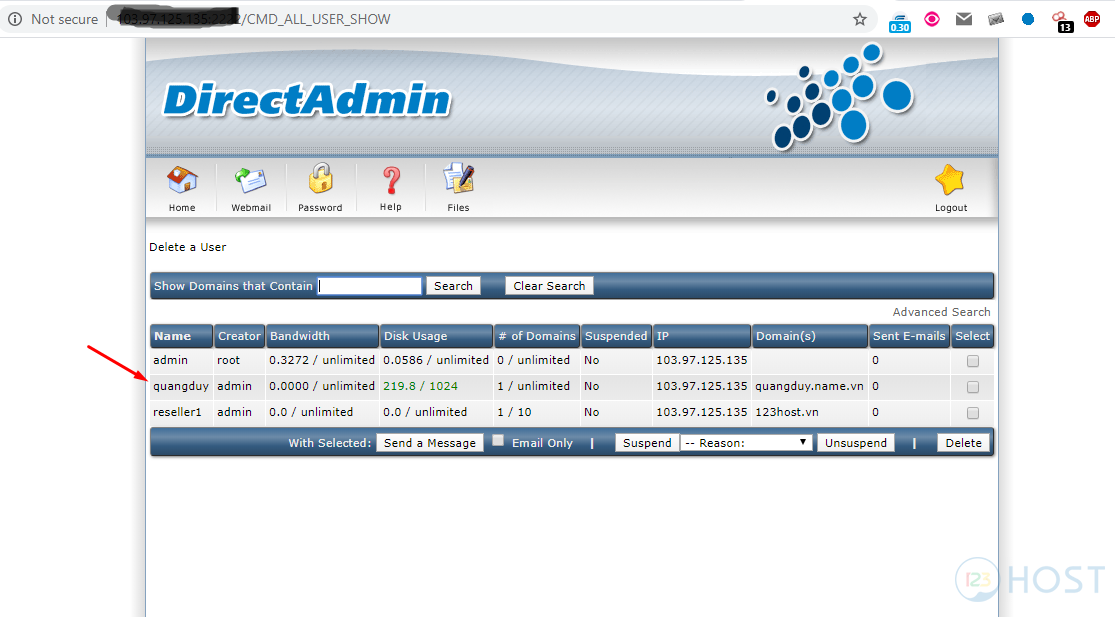Bookmark page with the star icon

point(860,19)
